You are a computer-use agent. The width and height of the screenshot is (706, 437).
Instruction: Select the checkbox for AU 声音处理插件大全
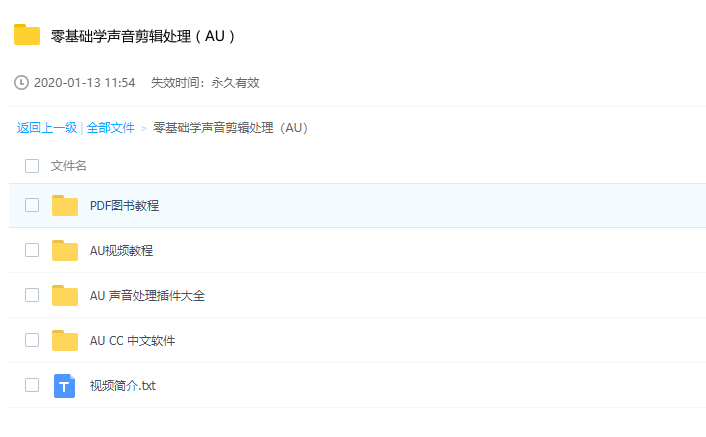[x=32, y=295]
